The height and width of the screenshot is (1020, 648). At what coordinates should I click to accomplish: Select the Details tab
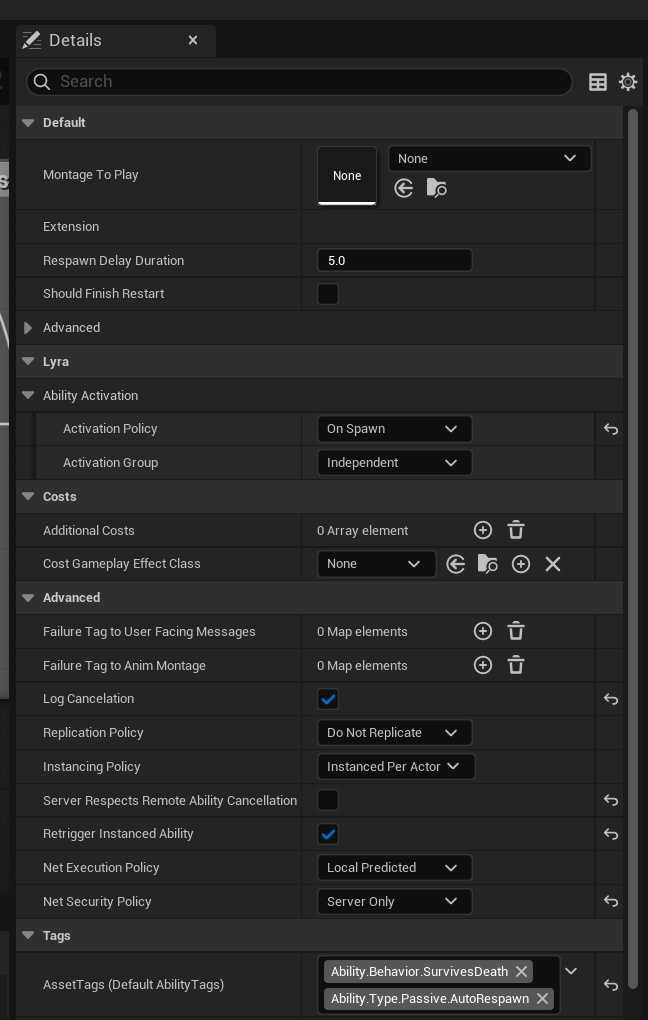[75, 40]
